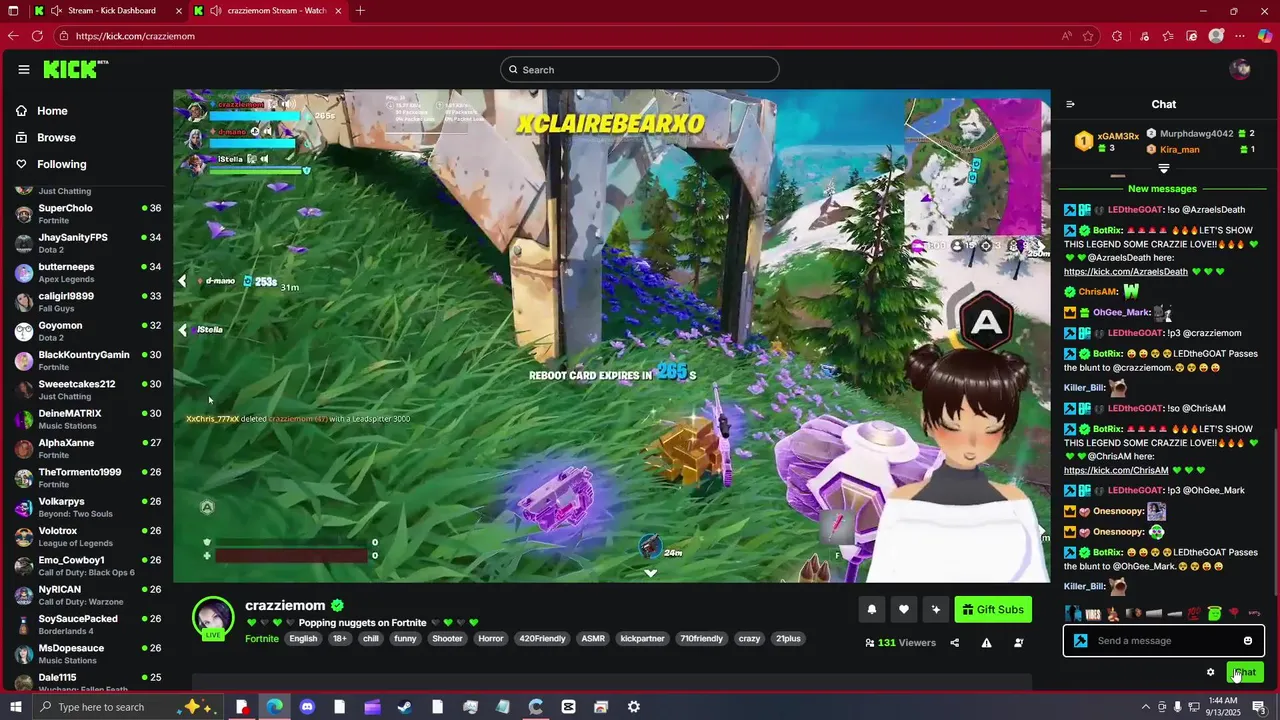Open SuperCholo channel in sidebar

point(88,214)
